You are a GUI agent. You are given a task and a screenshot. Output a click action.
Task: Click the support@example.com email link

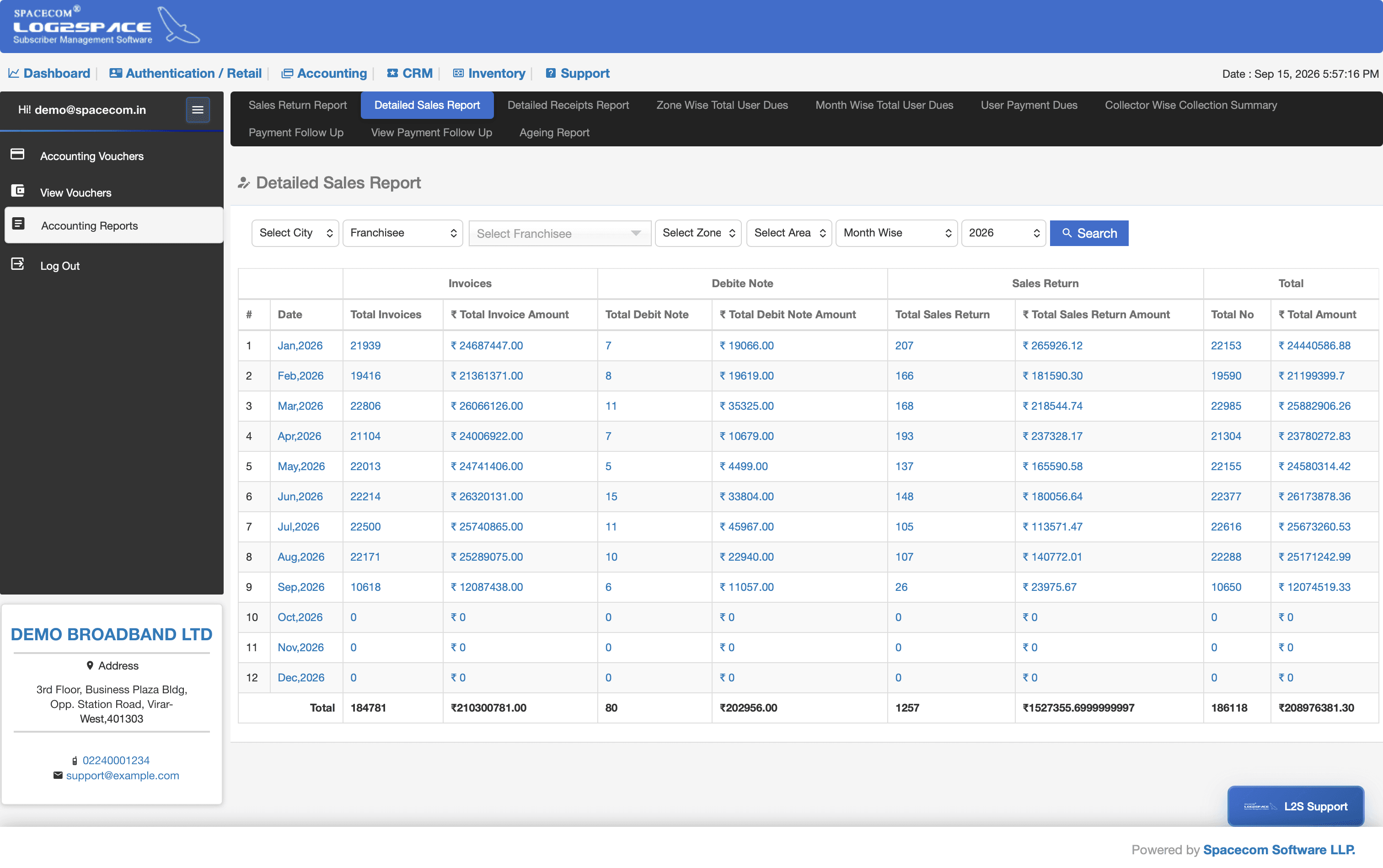pos(122,776)
